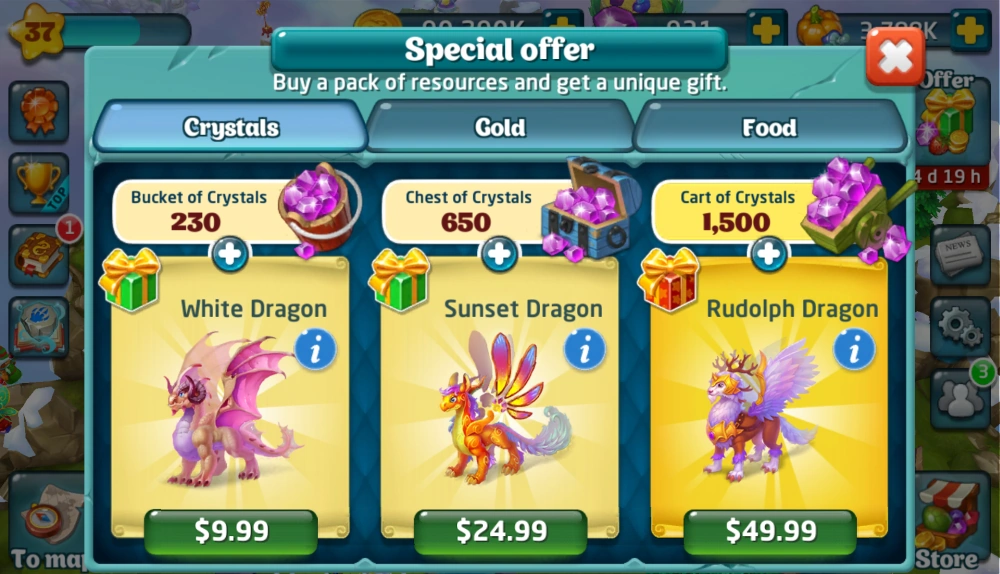Click the plus under Bucket of Crystals
The image size is (1000, 574).
230,254
